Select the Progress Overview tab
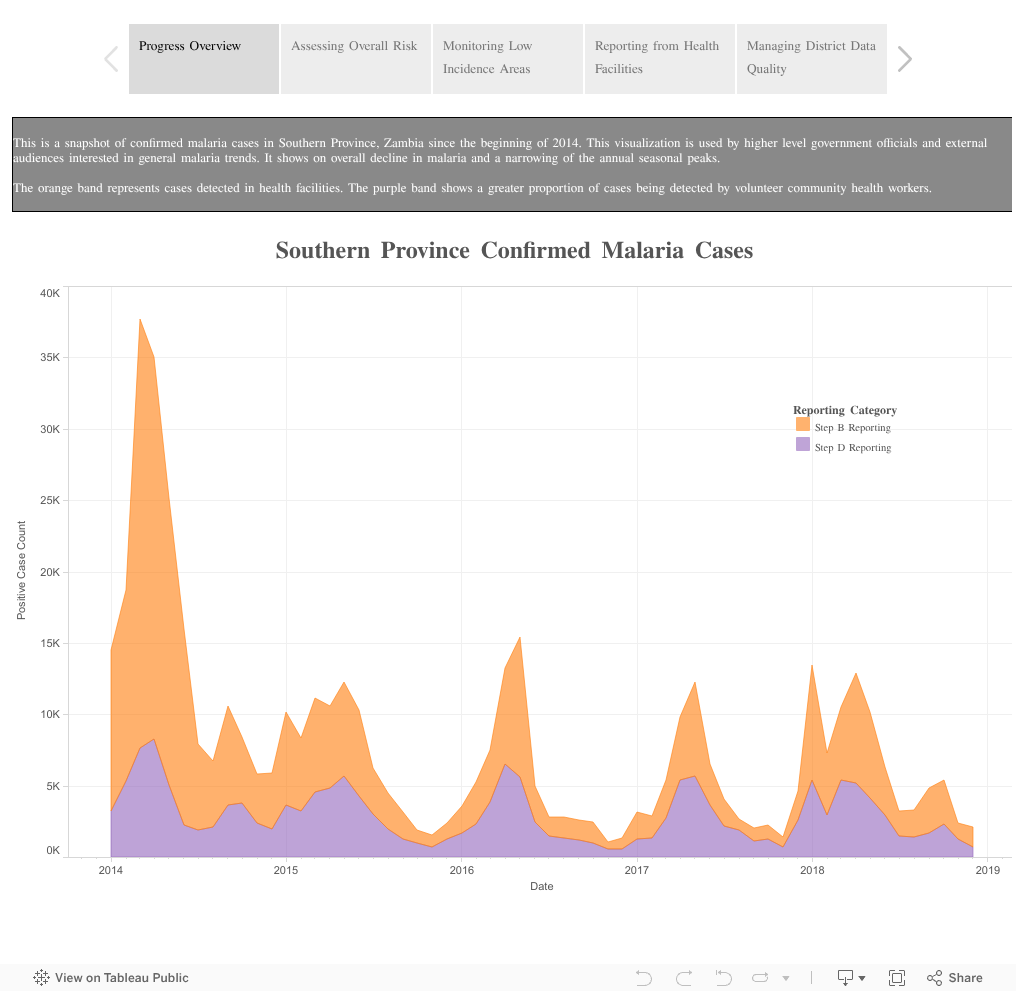This screenshot has width=1016, height=991. tap(204, 59)
